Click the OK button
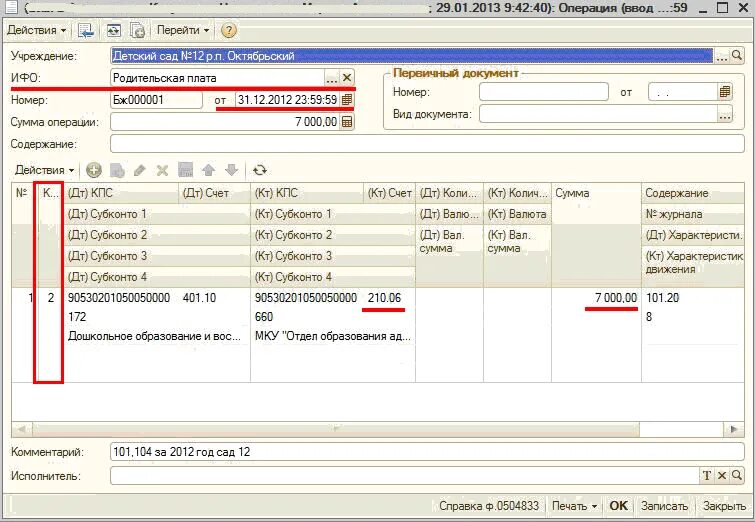755x522 pixels. pos(618,506)
